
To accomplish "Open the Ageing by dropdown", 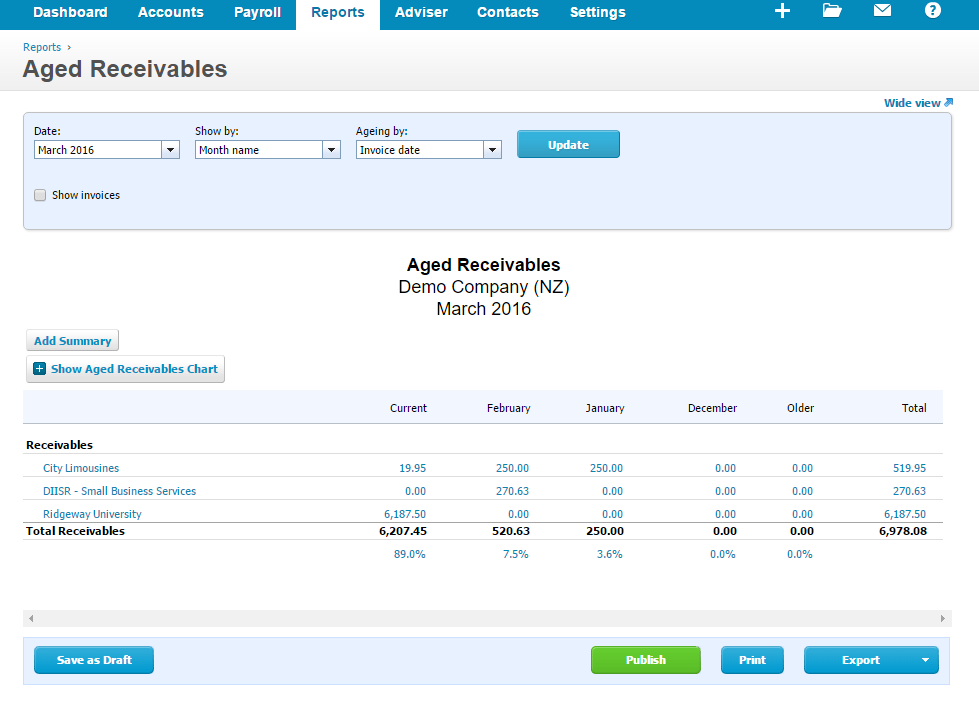I will point(429,150).
